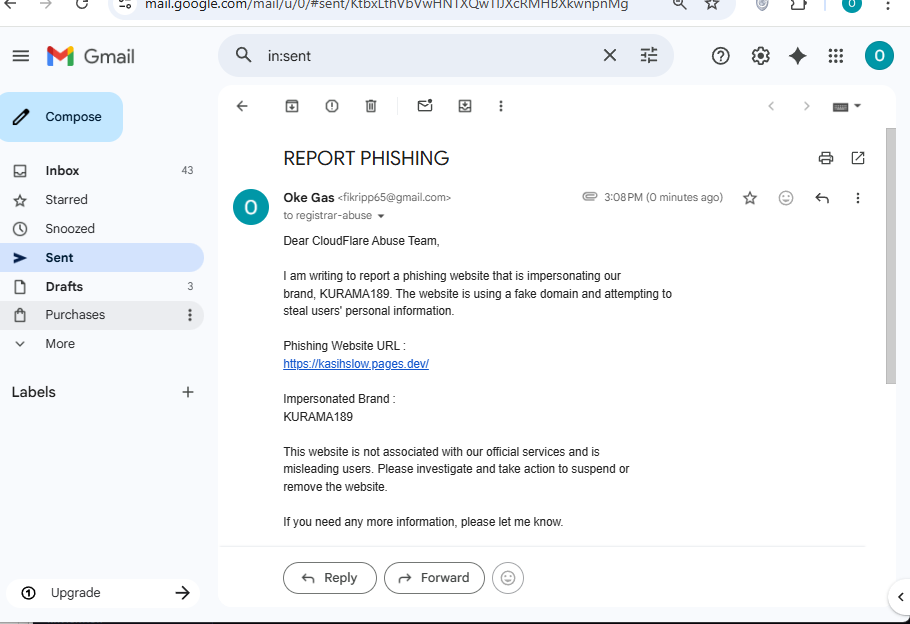This screenshot has width=910, height=624.
Task: Open the Starred folder
Action: [x=102, y=200]
